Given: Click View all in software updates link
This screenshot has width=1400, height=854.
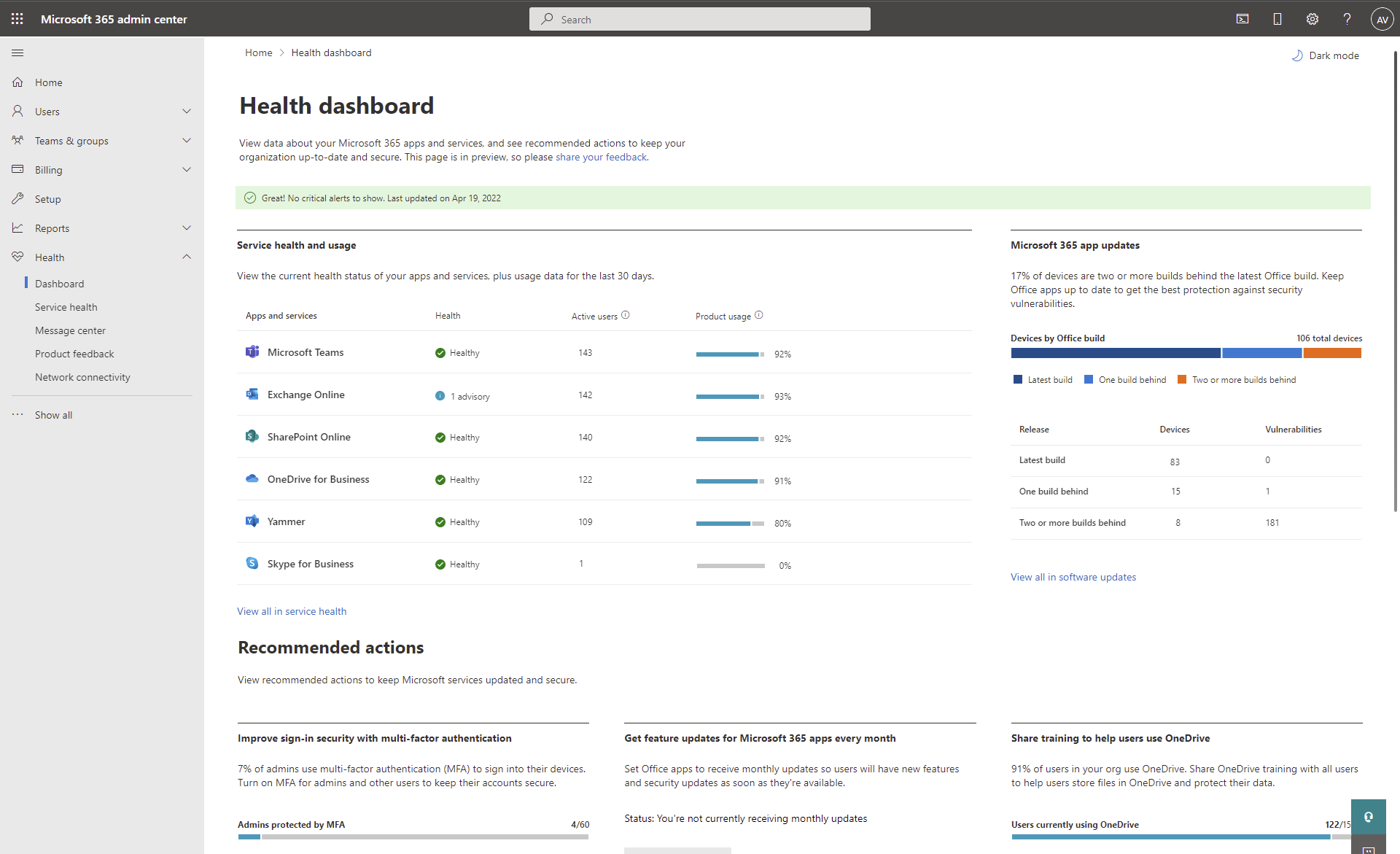Looking at the screenshot, I should click(1073, 576).
